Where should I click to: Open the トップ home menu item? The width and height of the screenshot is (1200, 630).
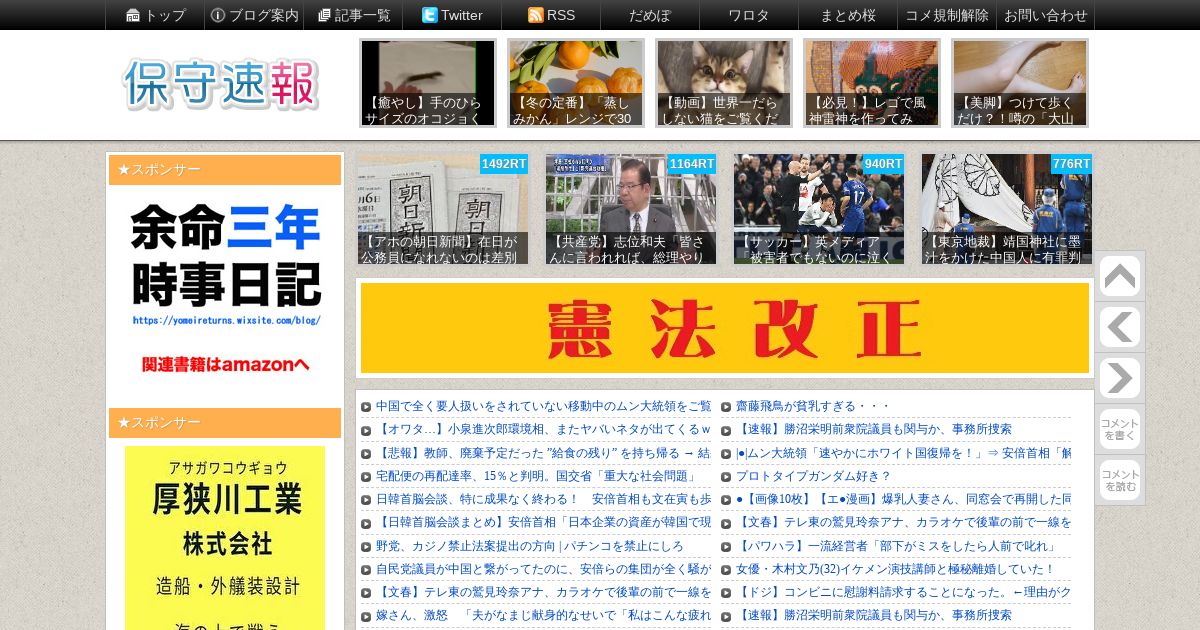155,15
